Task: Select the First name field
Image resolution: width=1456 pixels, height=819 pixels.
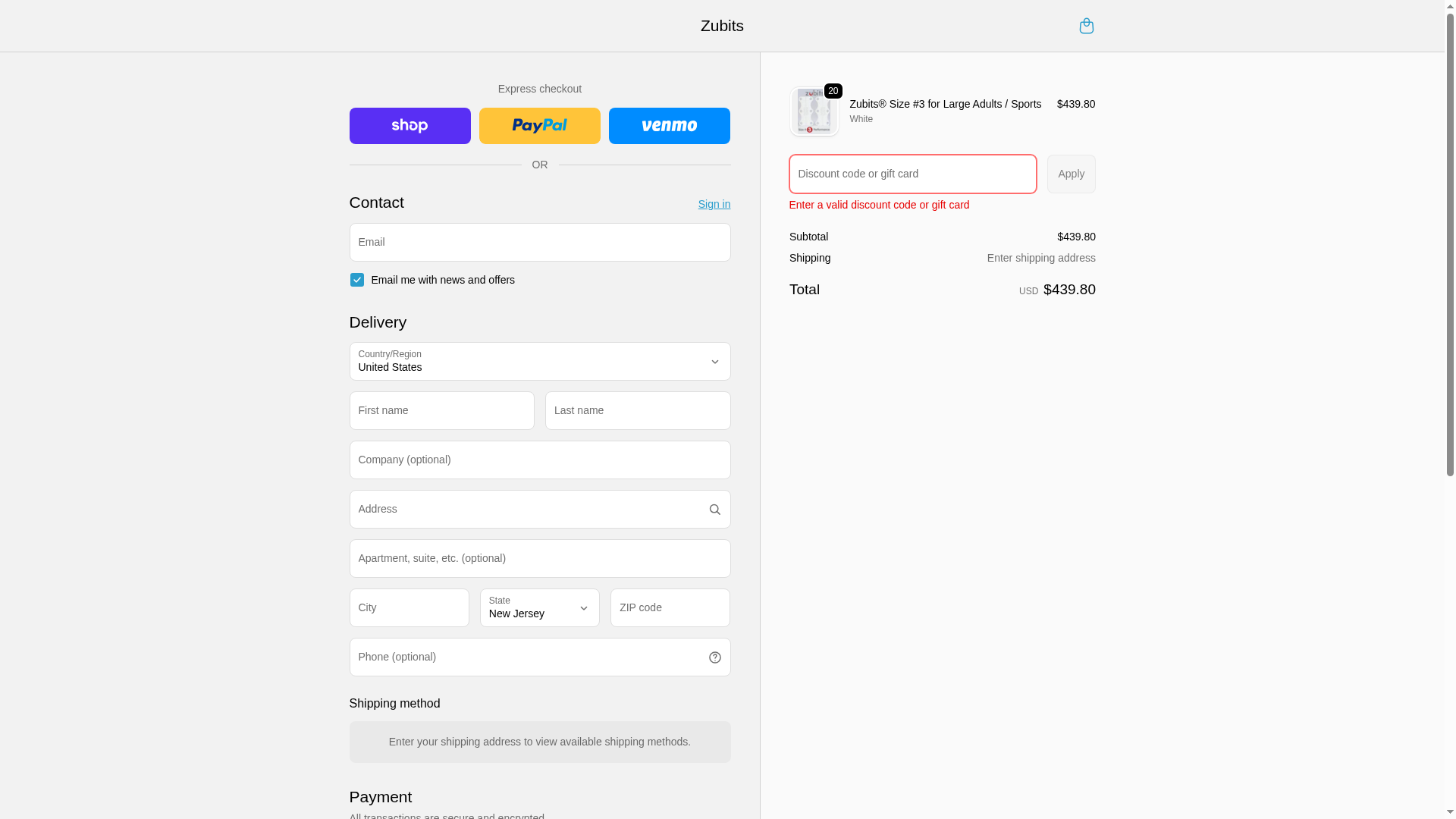Action: [441, 411]
